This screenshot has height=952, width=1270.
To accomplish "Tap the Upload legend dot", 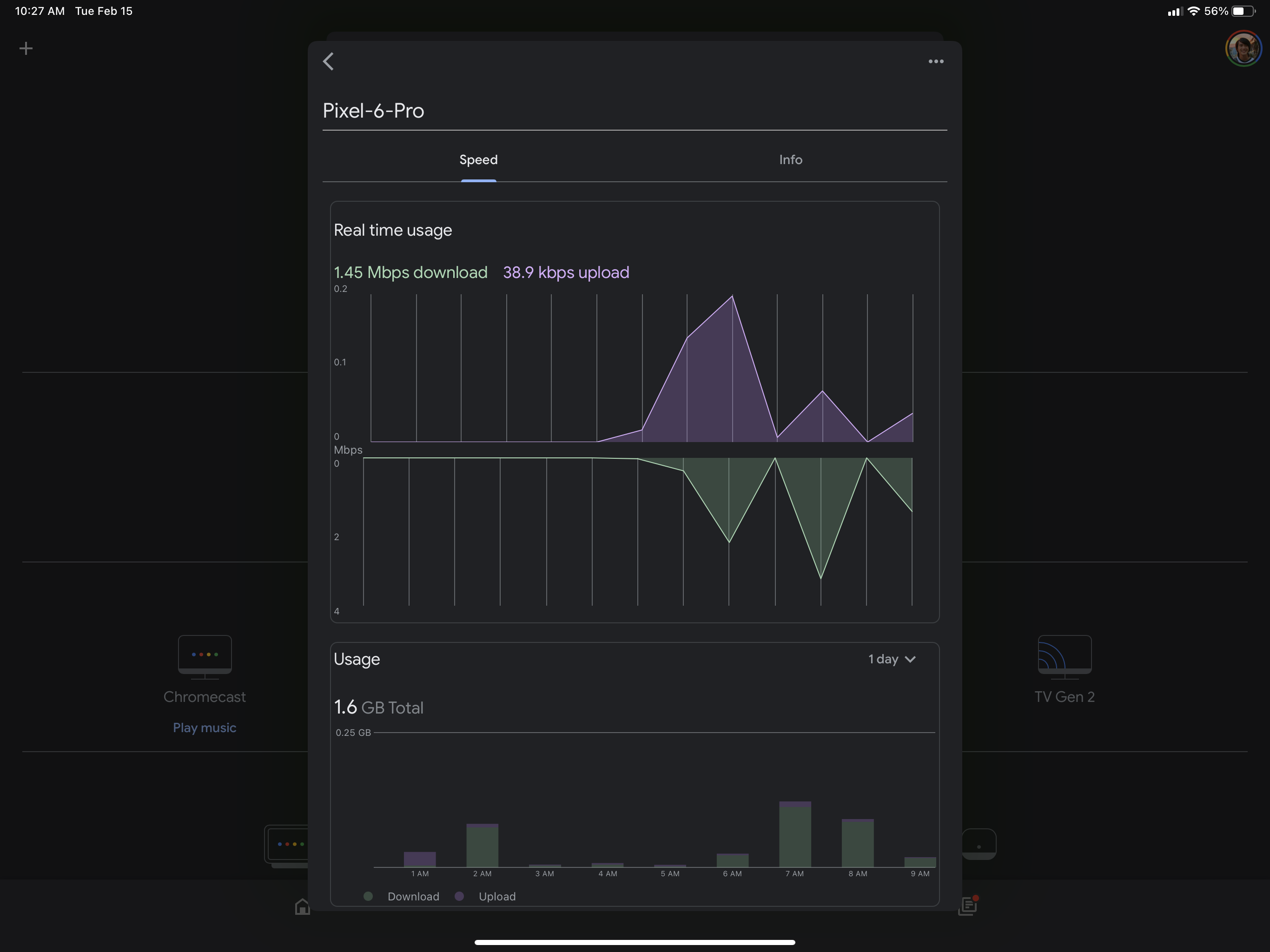I will coord(459,896).
